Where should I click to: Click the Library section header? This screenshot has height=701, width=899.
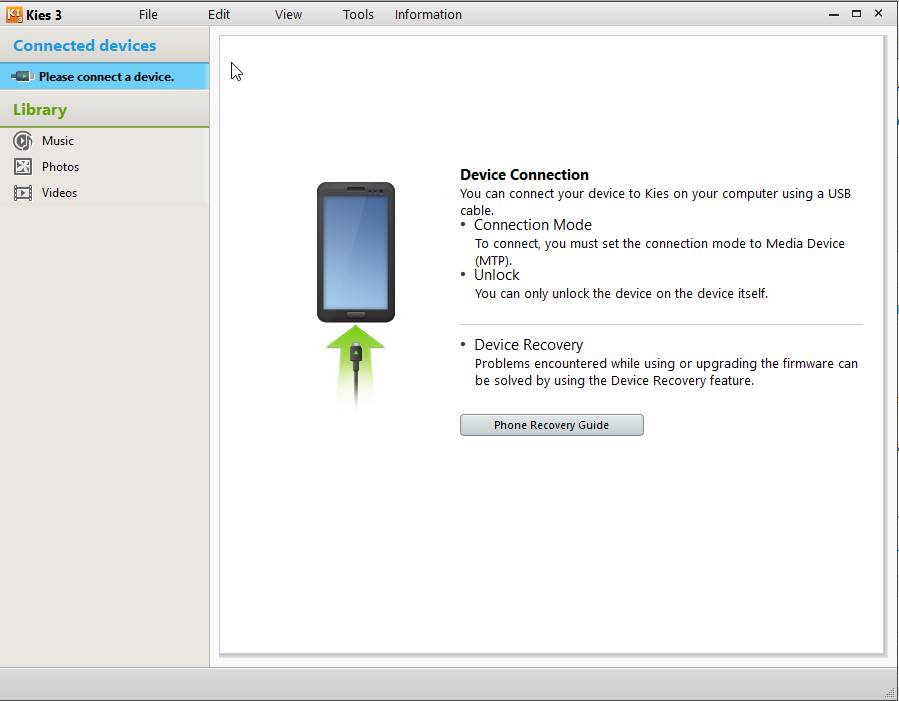[39, 109]
